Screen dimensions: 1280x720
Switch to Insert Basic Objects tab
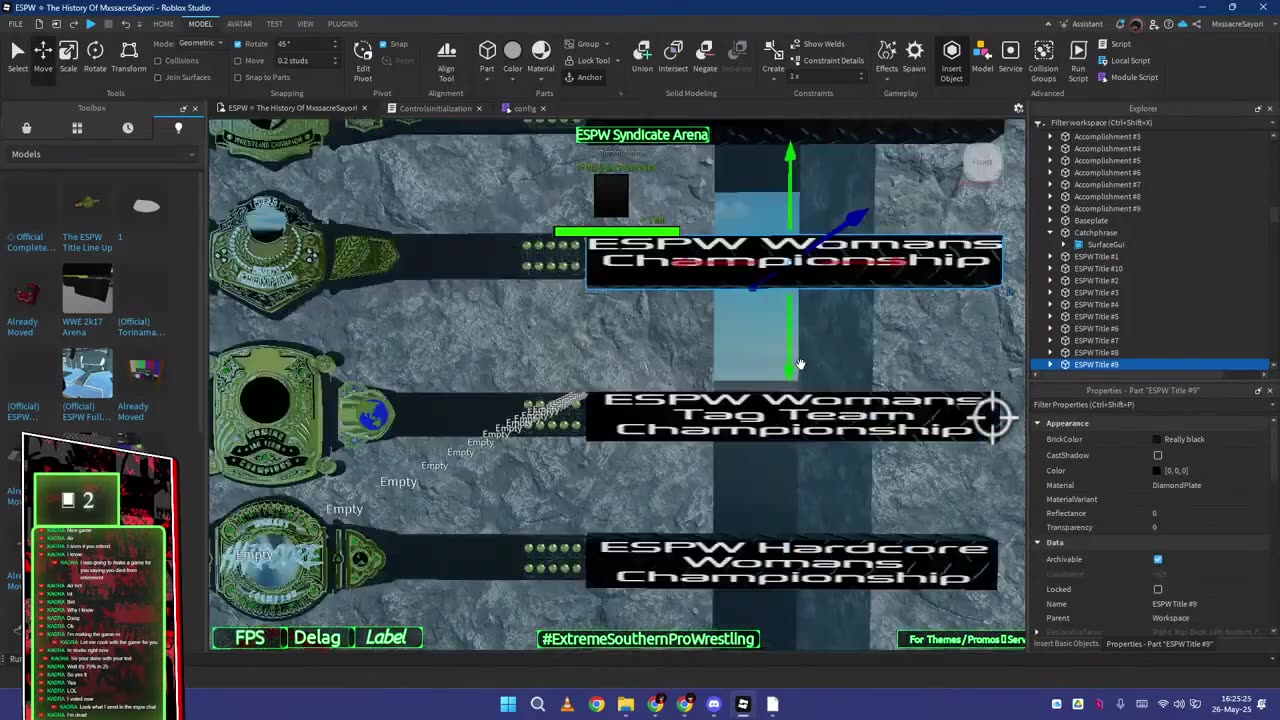1066,643
